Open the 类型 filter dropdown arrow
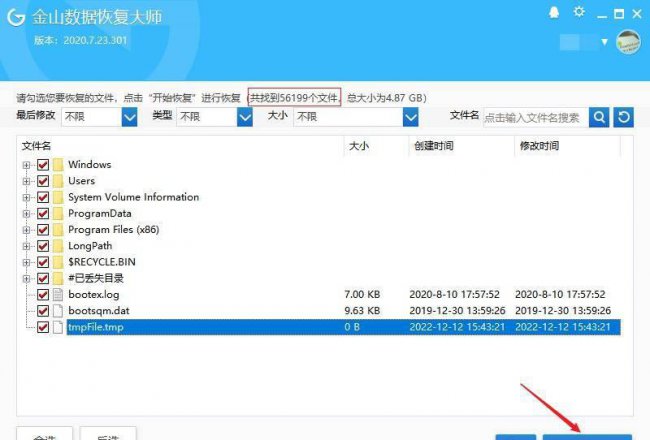Viewport: 650px width, 440px height. 245,117
